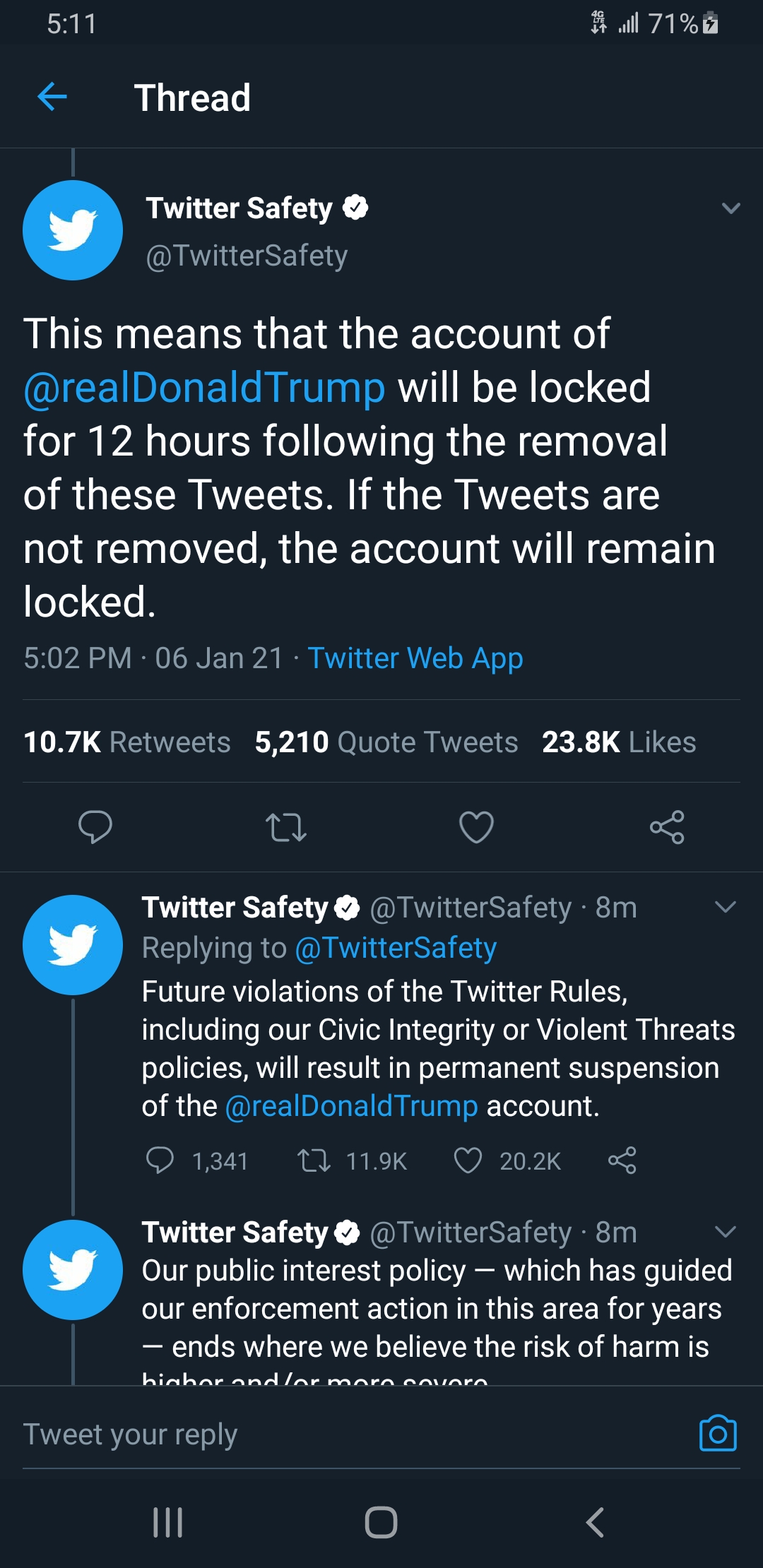Retweet the reply with 11.9K retweets

(x=314, y=1160)
